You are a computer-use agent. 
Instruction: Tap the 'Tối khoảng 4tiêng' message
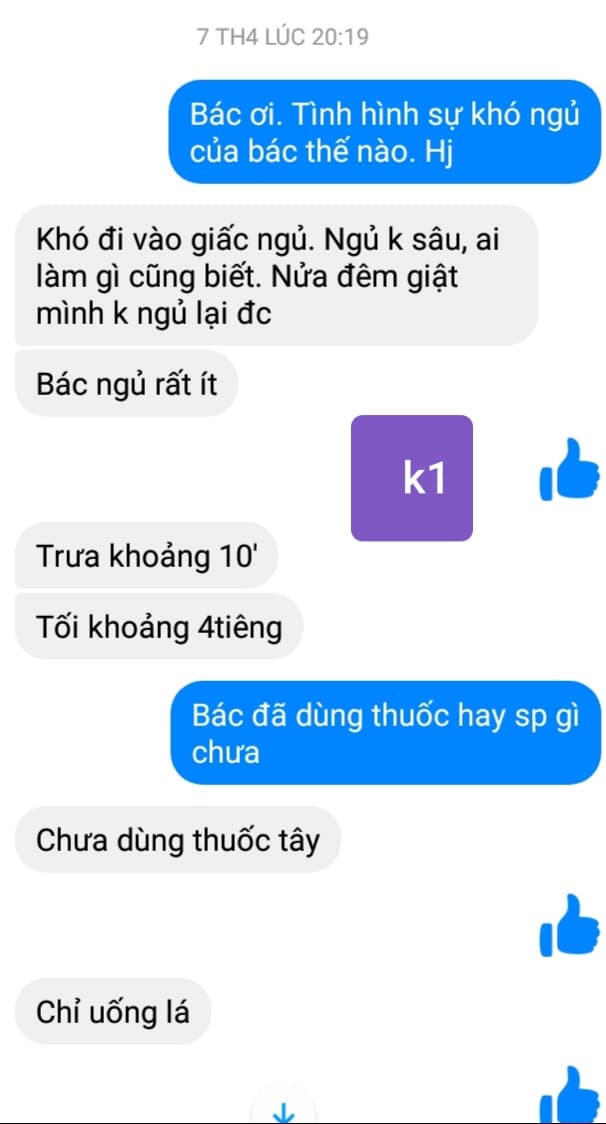158,627
